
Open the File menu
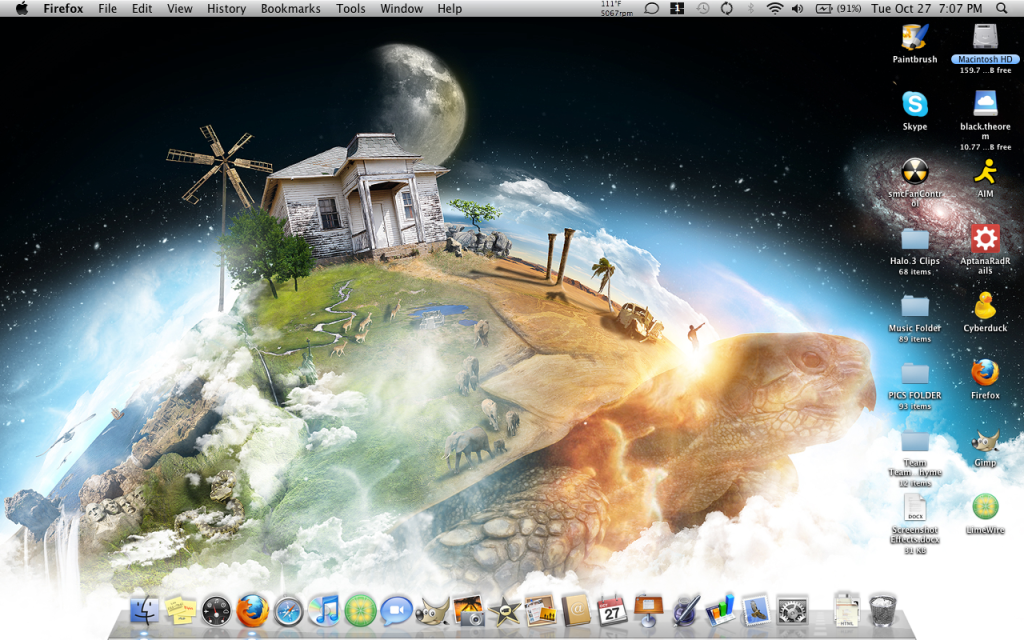click(x=107, y=8)
